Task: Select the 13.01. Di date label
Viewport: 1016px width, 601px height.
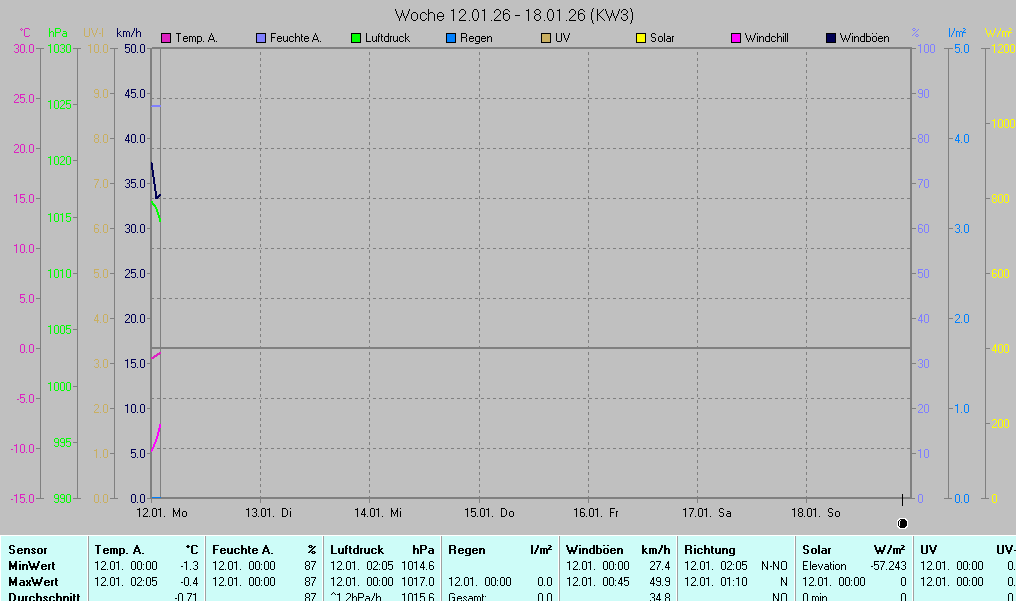Action: 268,513
